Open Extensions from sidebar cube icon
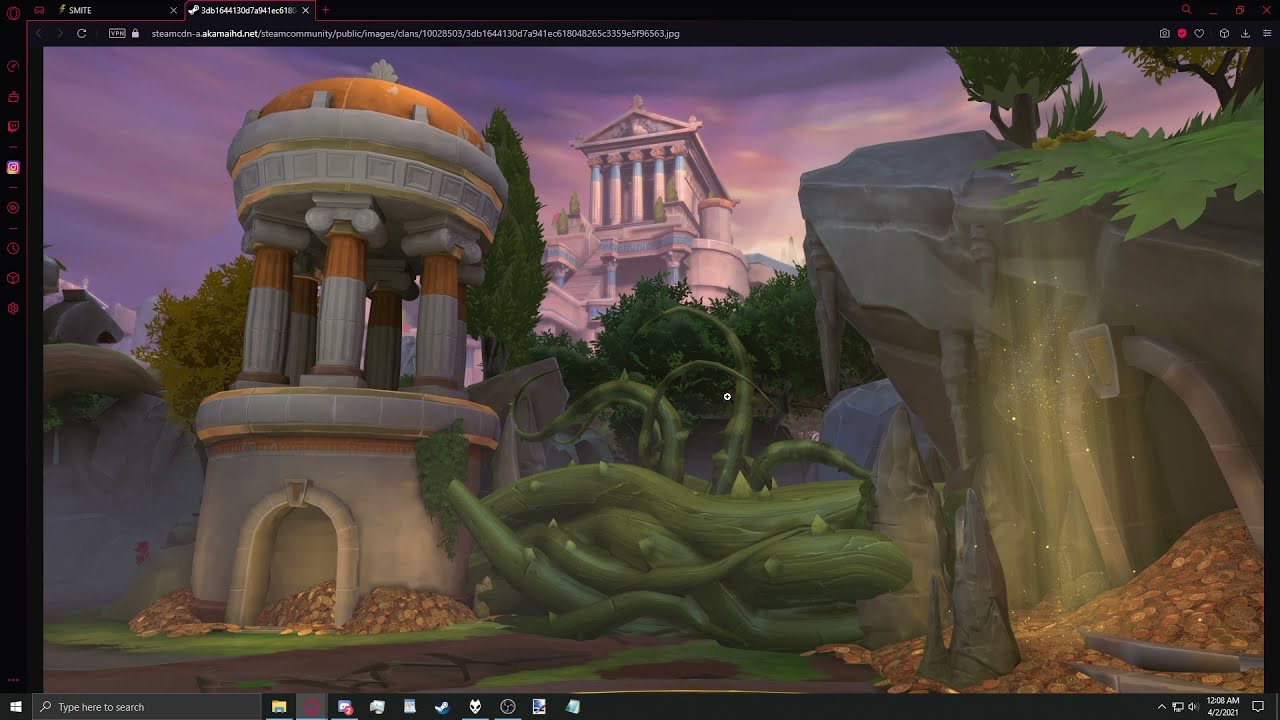 [13, 278]
